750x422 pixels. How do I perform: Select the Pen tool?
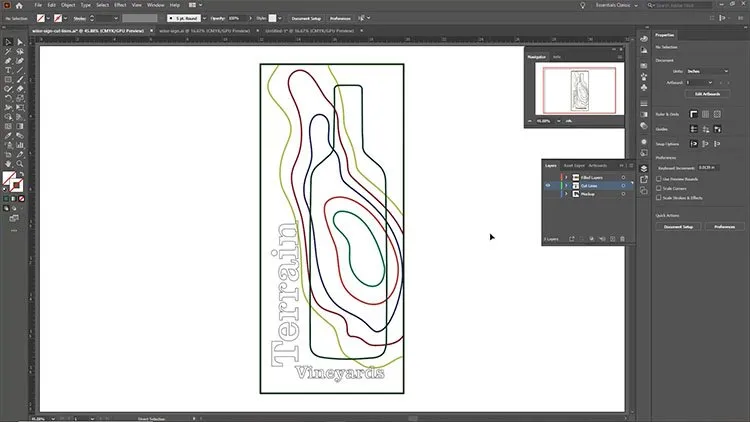[x=8, y=61]
